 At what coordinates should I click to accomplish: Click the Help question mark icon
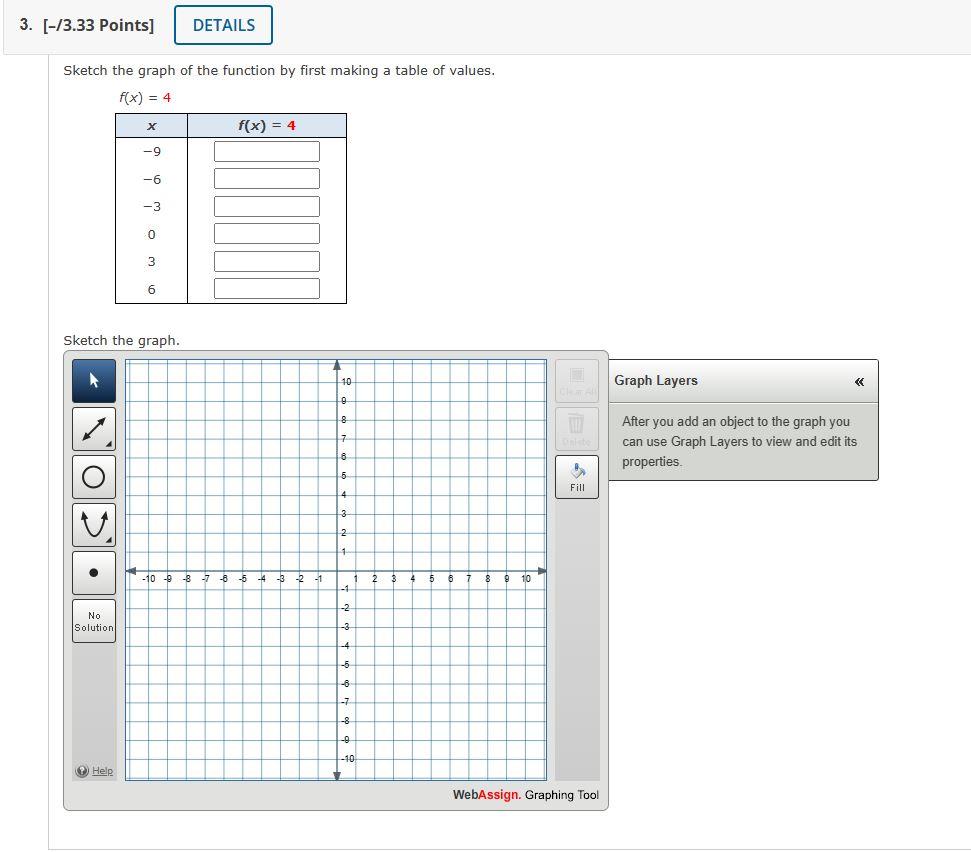coord(81,770)
